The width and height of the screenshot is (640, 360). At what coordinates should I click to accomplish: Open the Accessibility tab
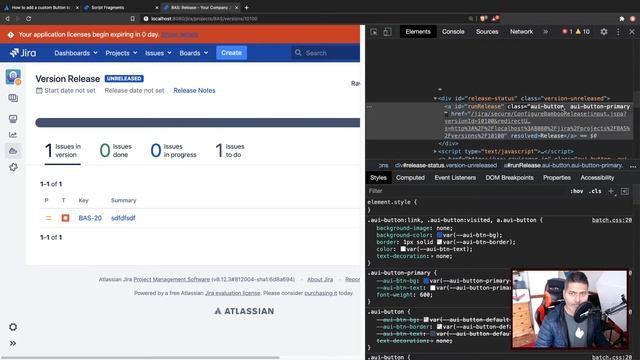point(597,178)
